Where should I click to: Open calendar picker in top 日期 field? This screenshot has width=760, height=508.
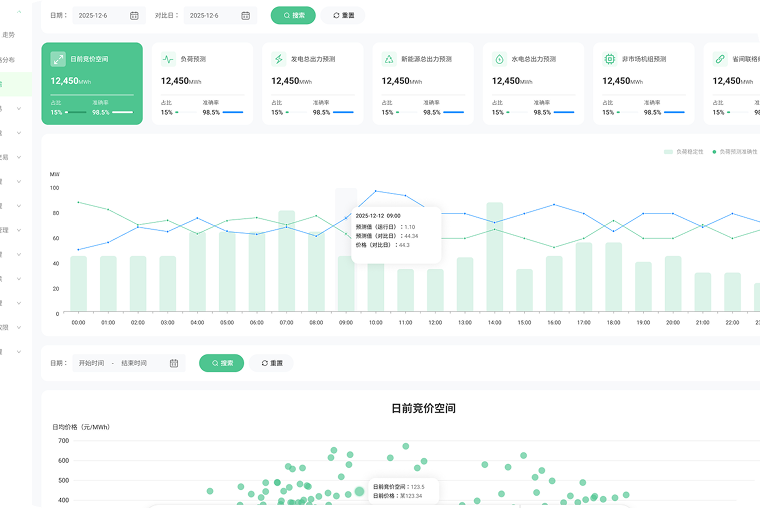click(134, 16)
